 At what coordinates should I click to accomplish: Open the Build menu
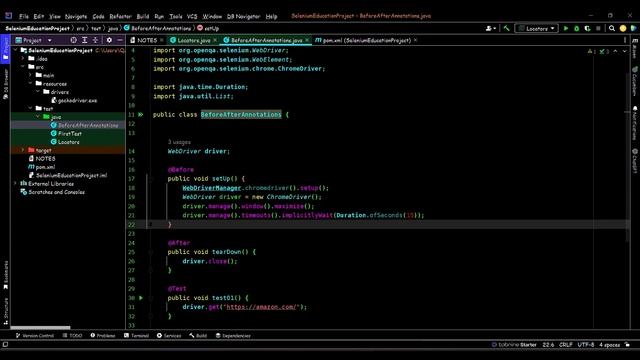point(142,16)
